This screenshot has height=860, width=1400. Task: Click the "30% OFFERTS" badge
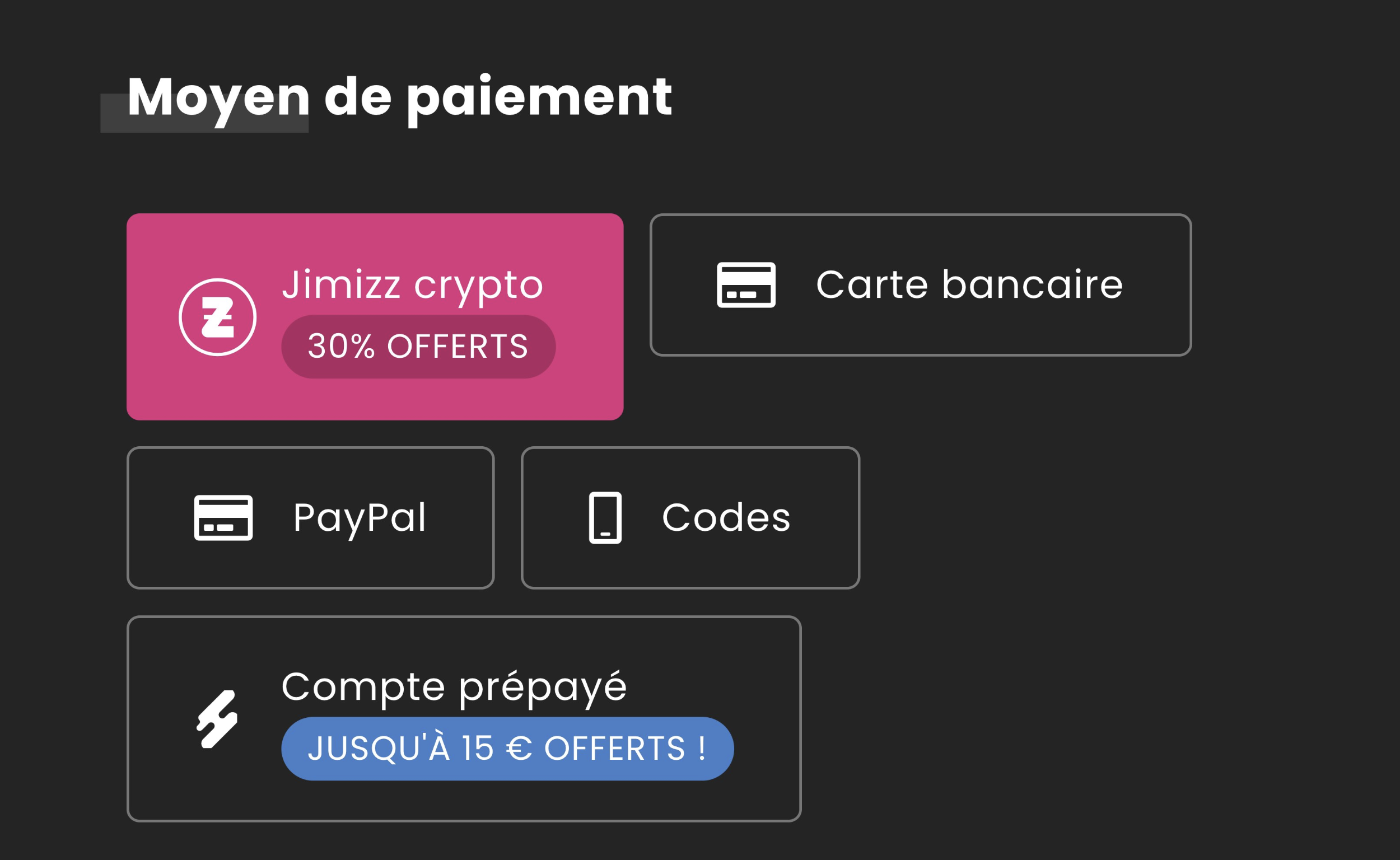click(x=418, y=347)
